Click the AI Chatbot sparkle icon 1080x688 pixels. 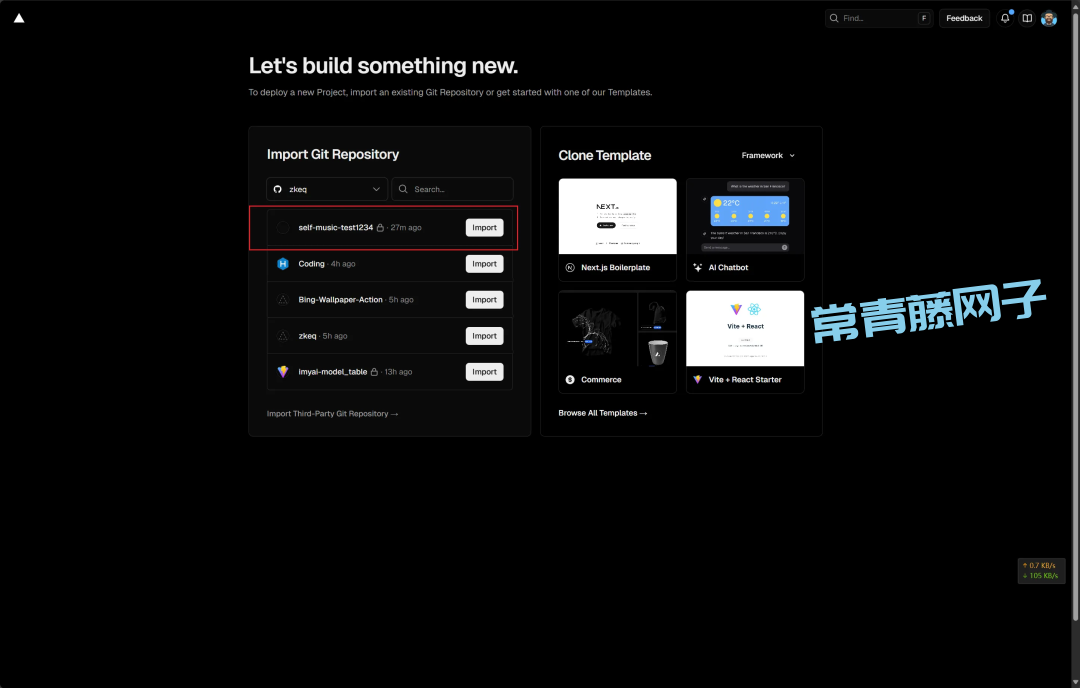tap(697, 268)
